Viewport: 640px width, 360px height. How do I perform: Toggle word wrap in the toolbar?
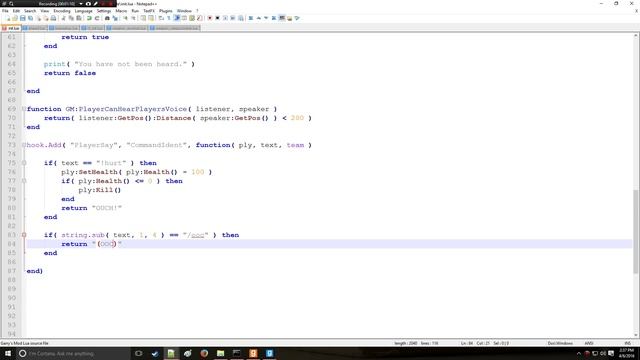click(161, 18)
